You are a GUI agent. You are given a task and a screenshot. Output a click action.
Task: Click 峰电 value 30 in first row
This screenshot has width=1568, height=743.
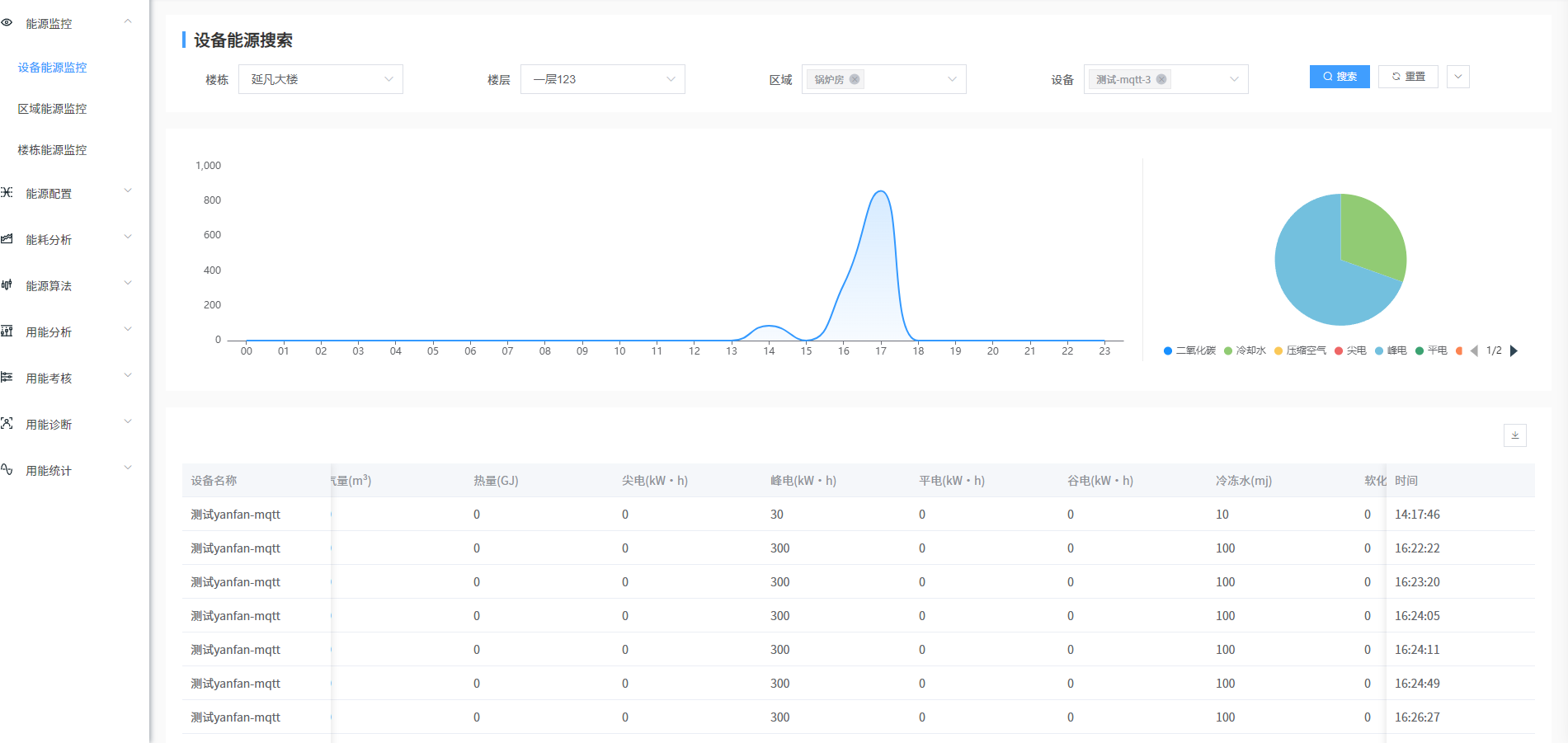pos(777,515)
